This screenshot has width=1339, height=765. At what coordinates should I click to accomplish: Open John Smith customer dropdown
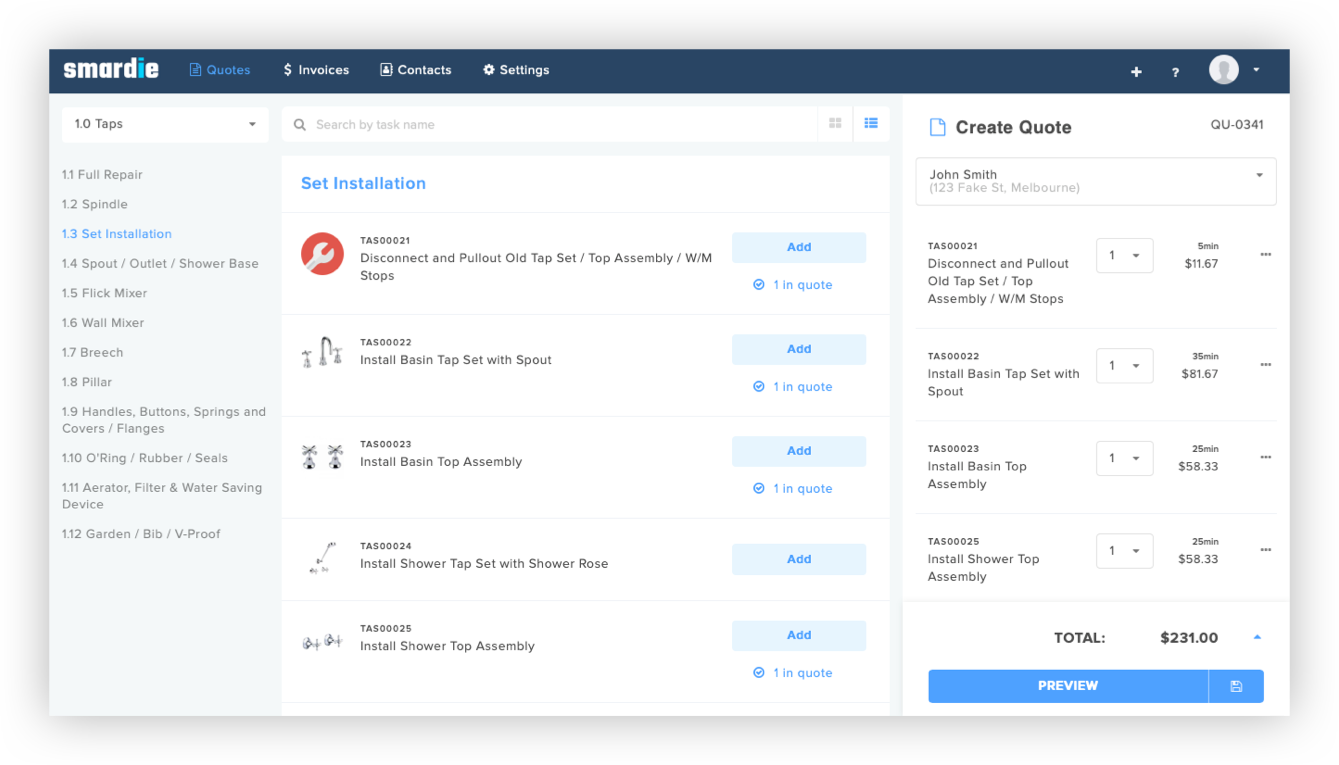(x=1095, y=181)
